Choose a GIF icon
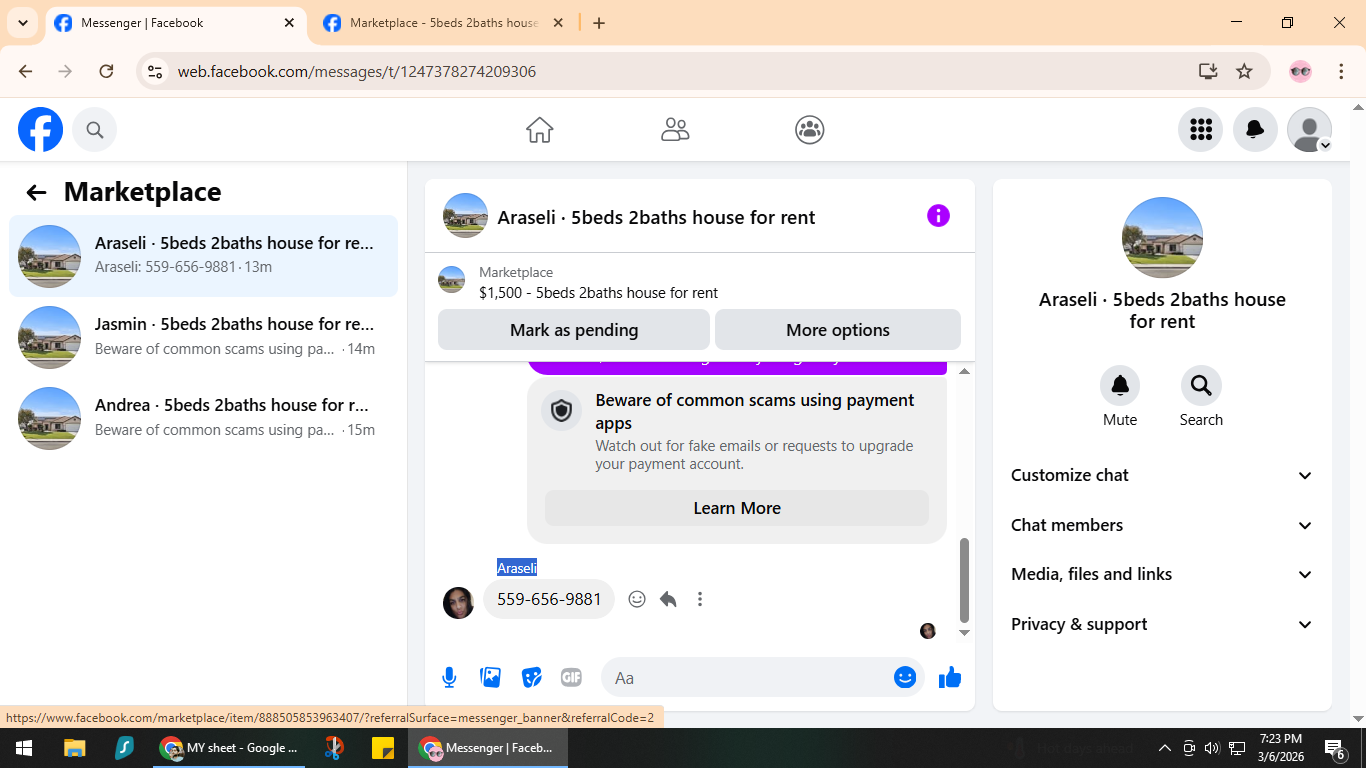1366x768 pixels. tap(571, 678)
